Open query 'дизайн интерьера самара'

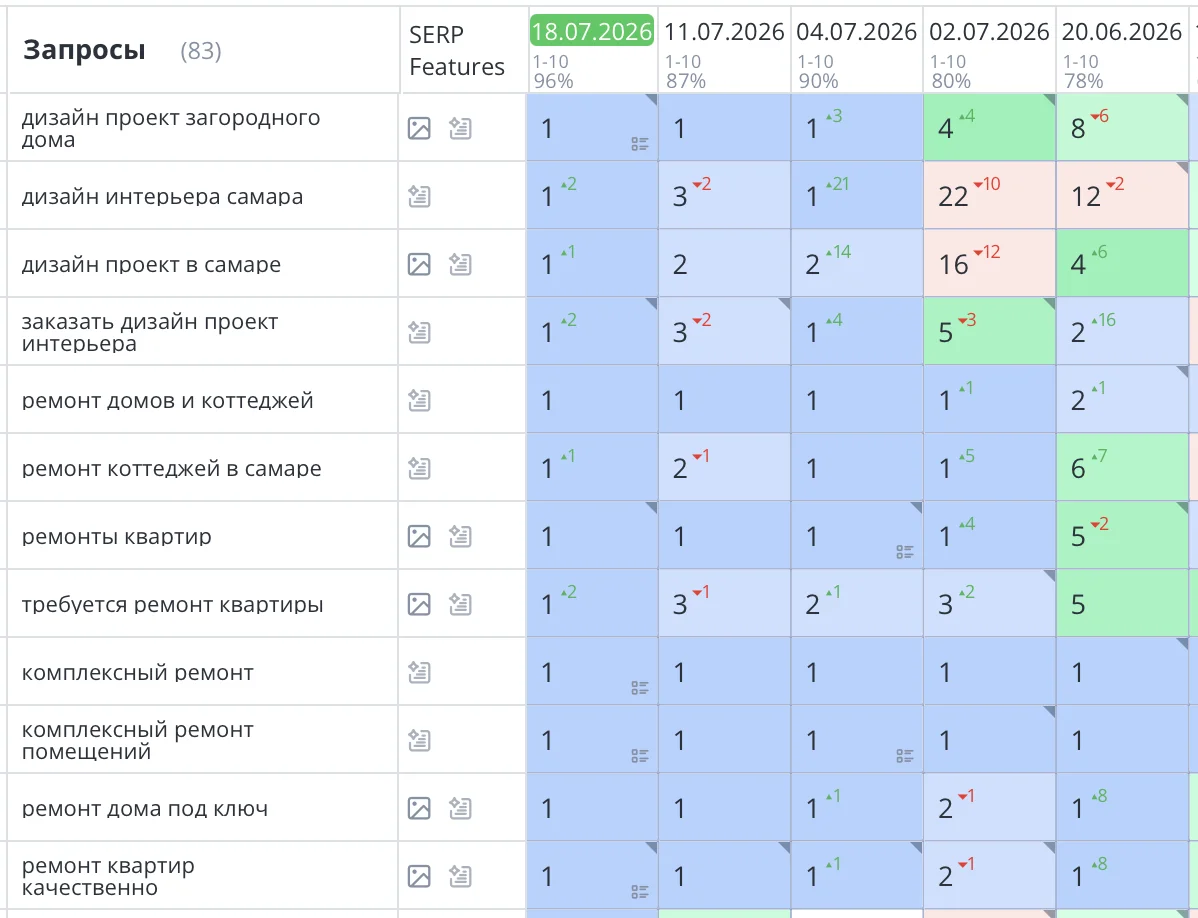[162, 196]
